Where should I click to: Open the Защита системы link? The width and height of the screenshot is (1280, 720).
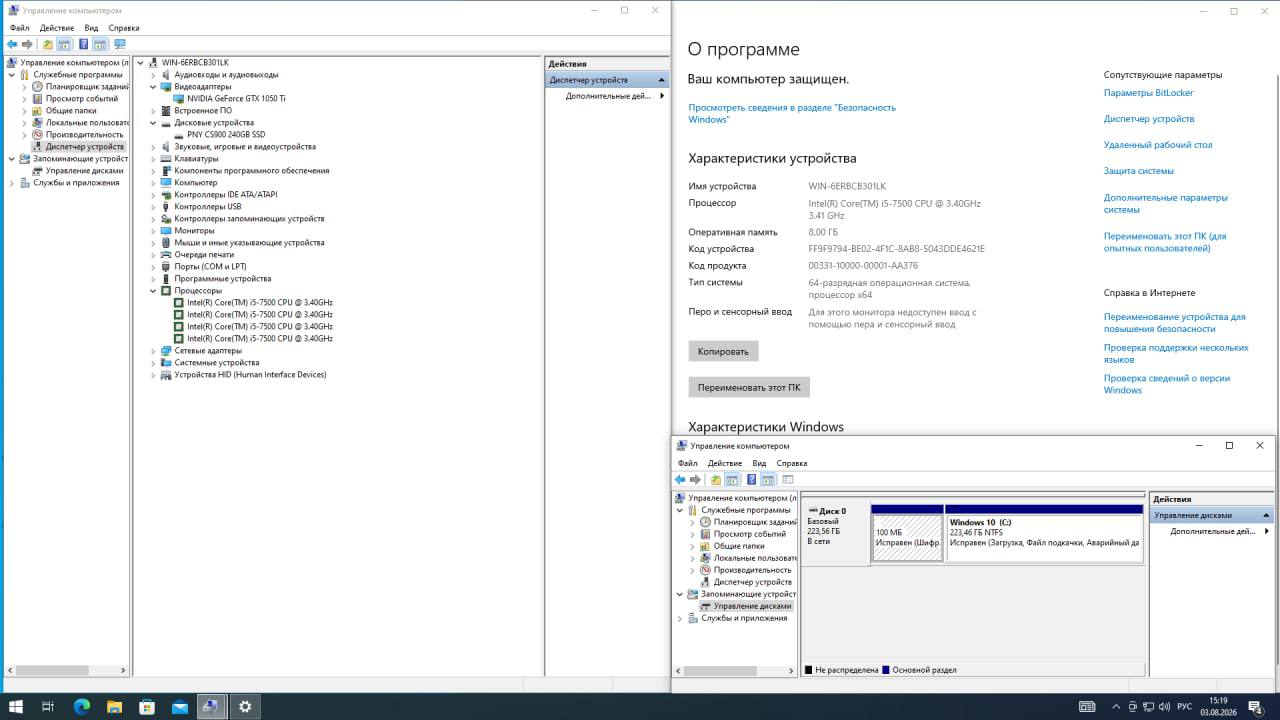[x=1139, y=171]
